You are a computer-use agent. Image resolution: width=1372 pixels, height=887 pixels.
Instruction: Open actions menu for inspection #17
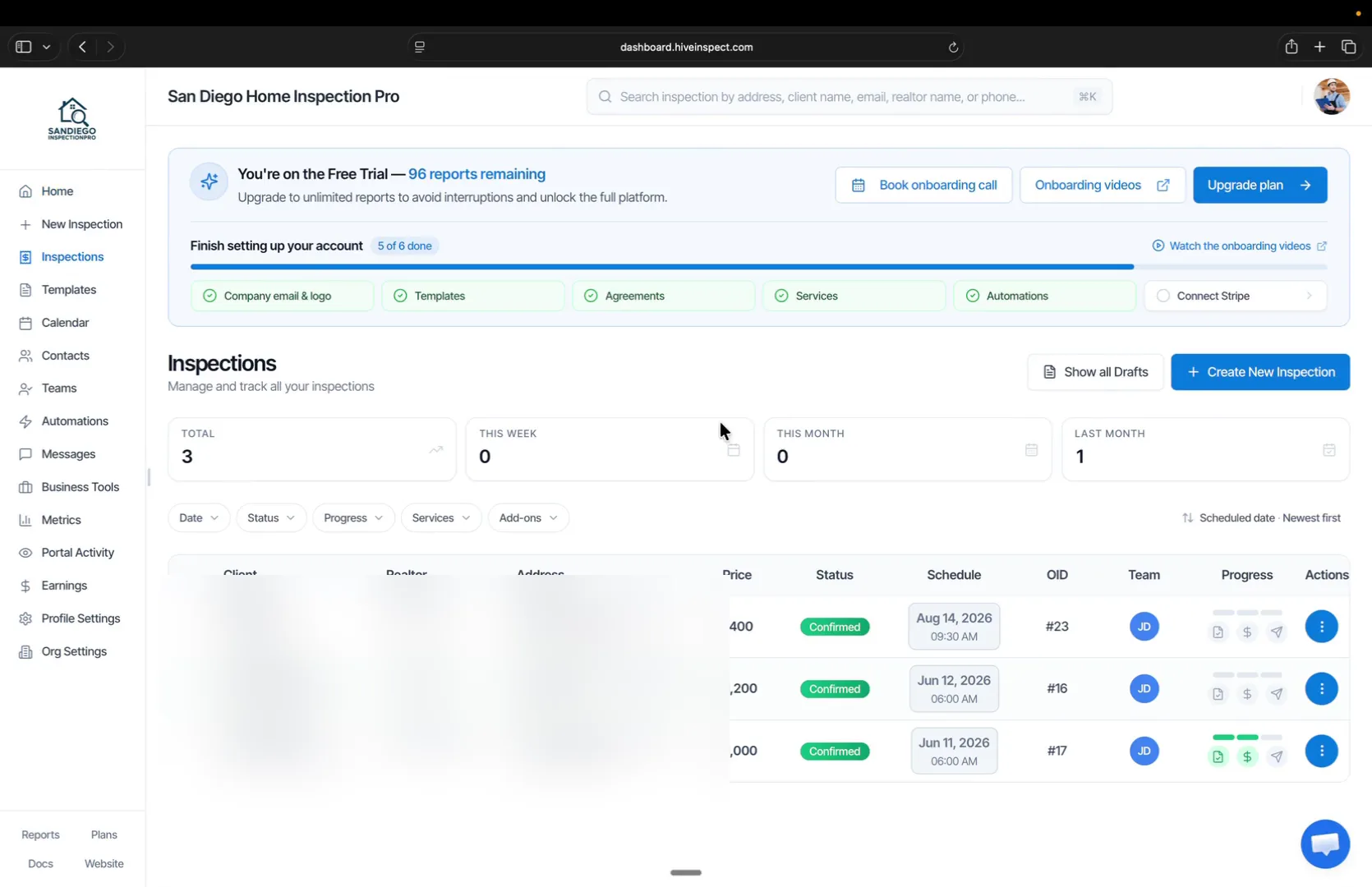1321,751
